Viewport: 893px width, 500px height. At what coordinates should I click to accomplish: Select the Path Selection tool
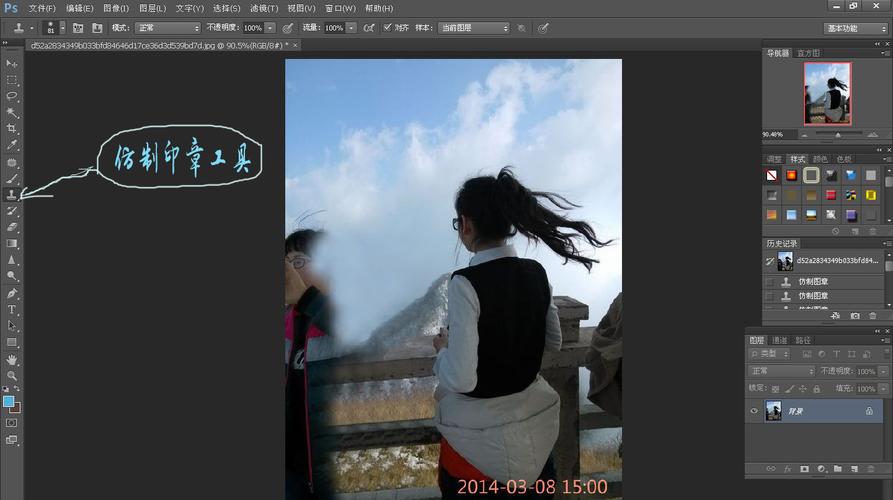[x=11, y=326]
